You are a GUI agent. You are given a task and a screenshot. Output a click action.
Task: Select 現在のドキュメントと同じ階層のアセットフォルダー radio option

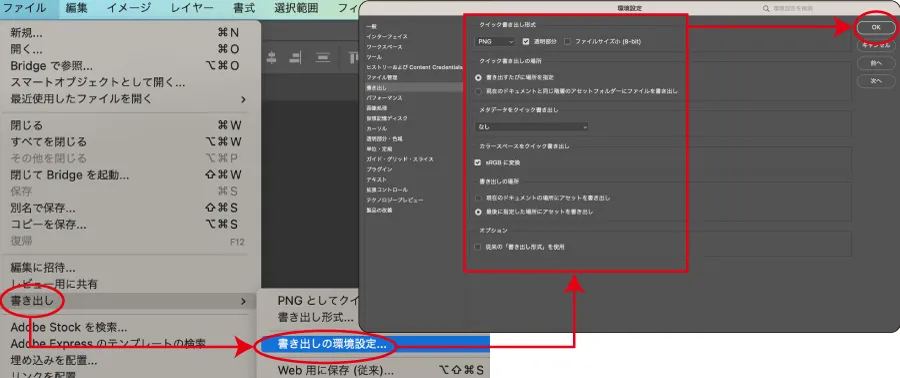click(478, 91)
